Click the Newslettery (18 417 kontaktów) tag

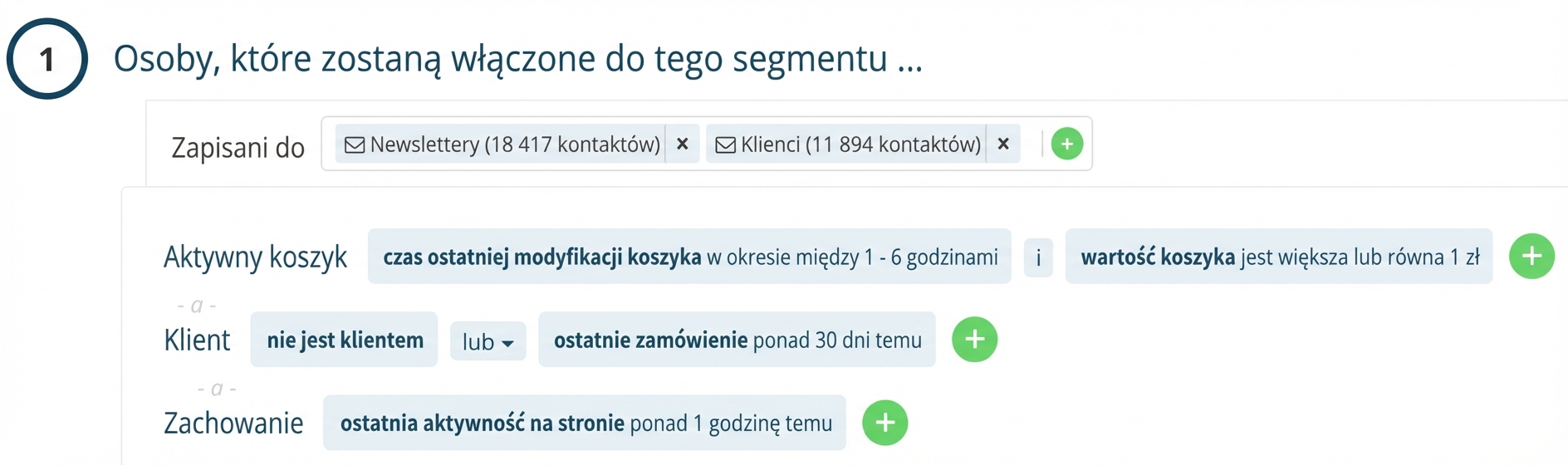514,144
